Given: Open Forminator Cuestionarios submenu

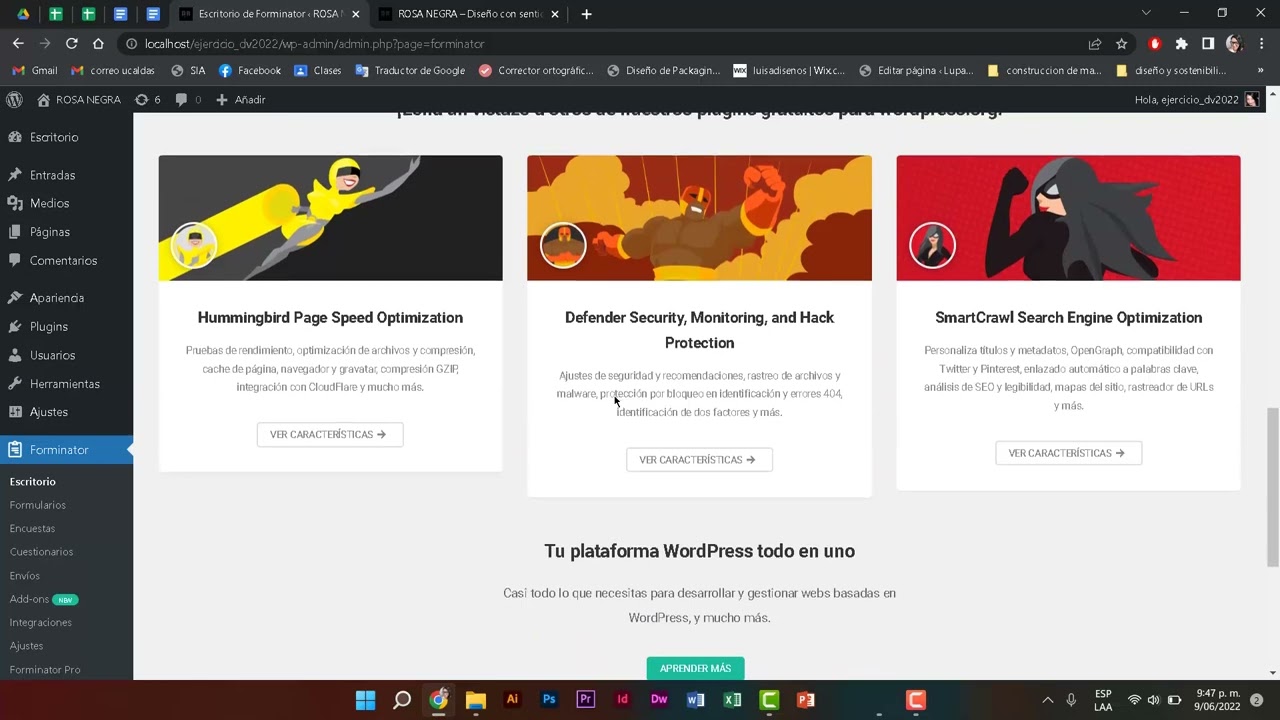Looking at the screenshot, I should (42, 552).
